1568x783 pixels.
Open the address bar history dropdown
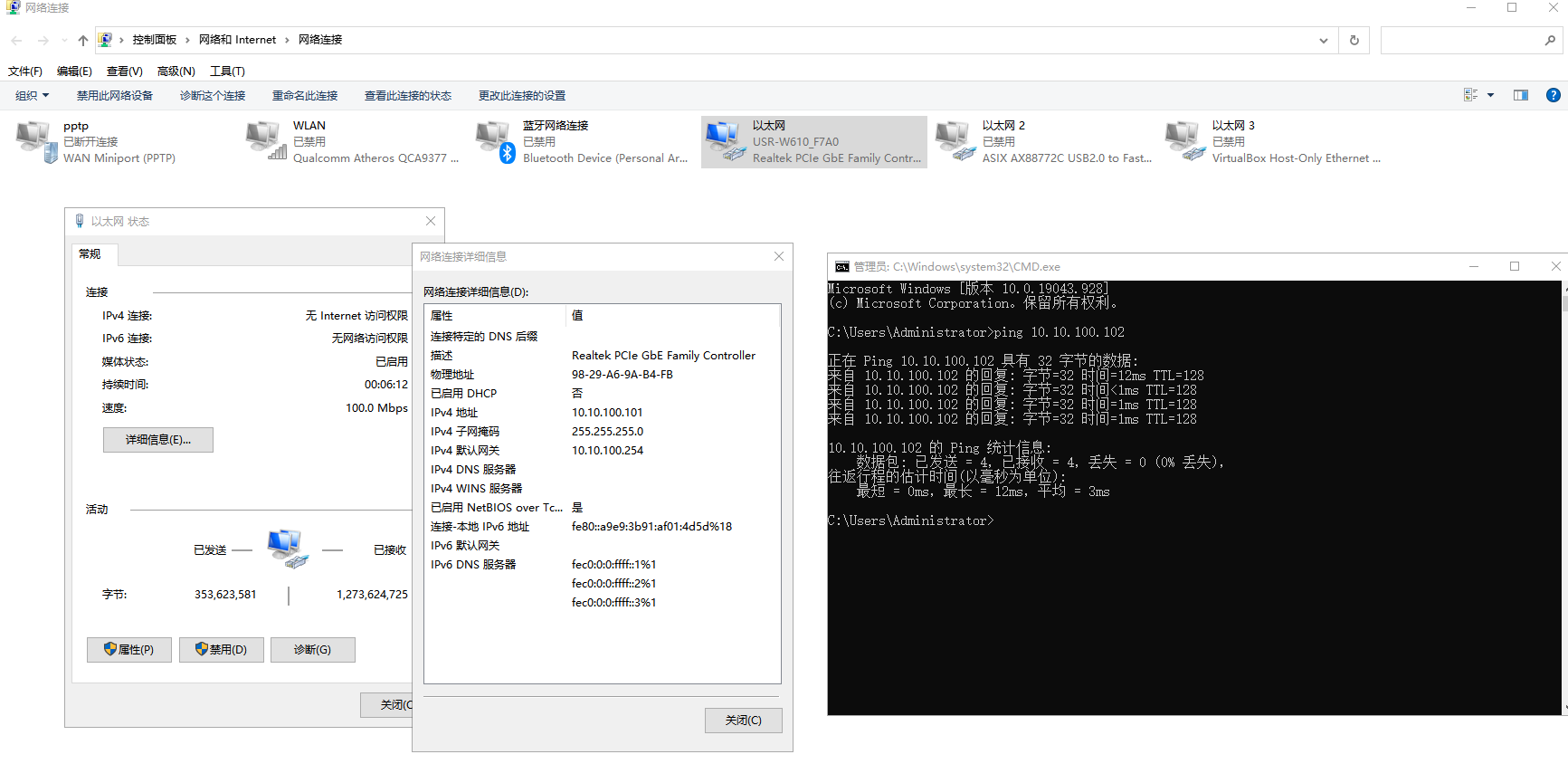[x=1324, y=40]
